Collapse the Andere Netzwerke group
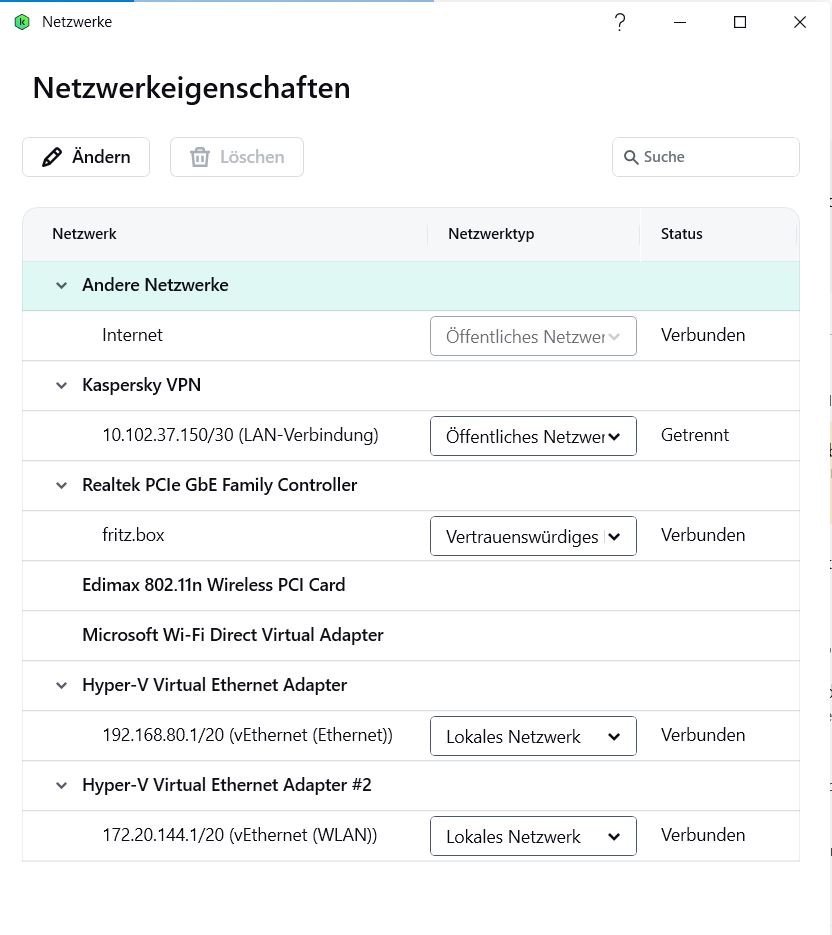This screenshot has height=935, width=832. click(x=62, y=285)
